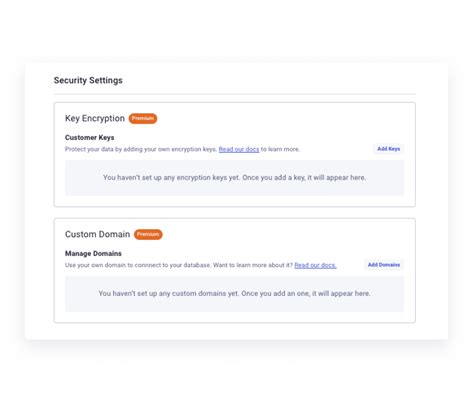Click the Premium badge beside Key Encryption

pyautogui.click(x=143, y=118)
